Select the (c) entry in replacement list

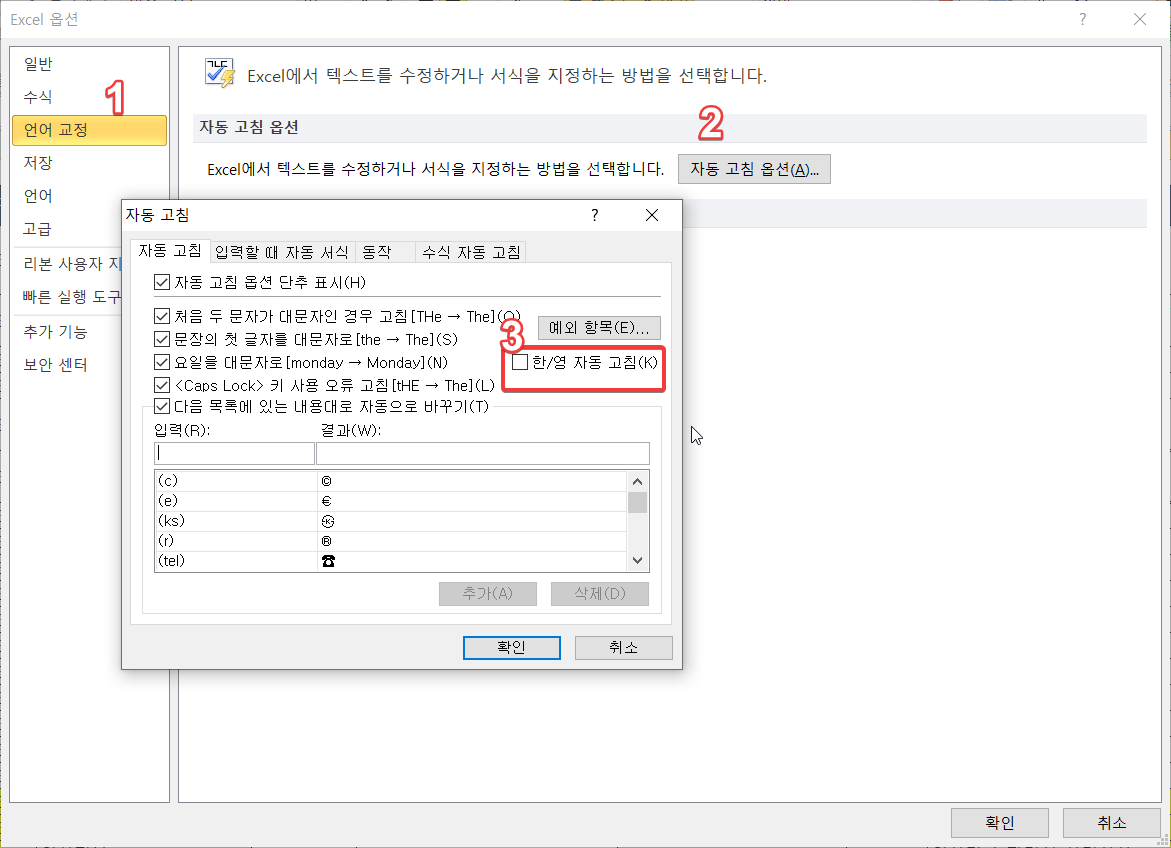coord(390,481)
